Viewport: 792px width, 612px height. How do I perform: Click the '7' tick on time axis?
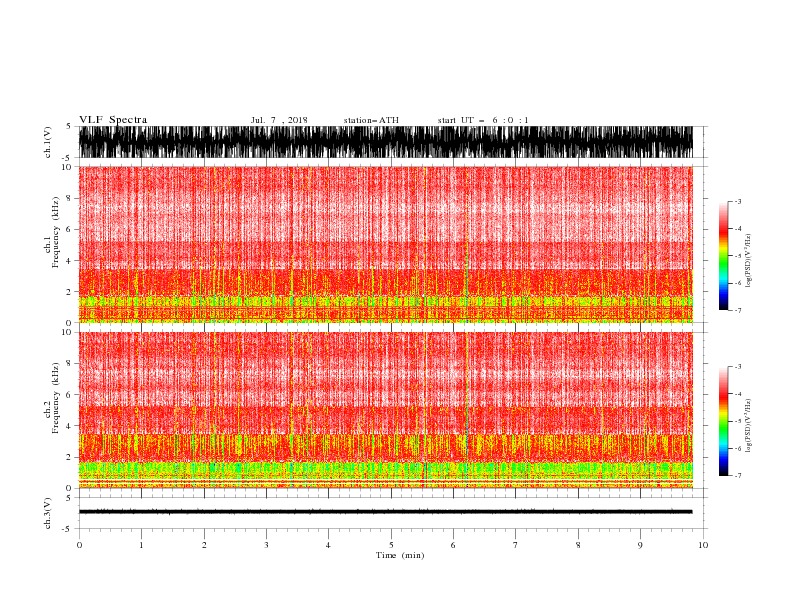[516, 545]
